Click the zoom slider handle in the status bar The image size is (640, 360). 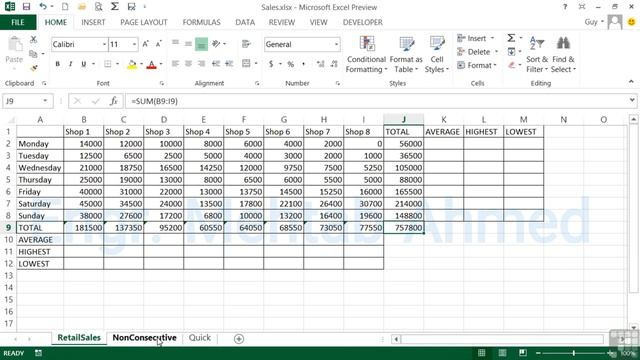coord(573,353)
